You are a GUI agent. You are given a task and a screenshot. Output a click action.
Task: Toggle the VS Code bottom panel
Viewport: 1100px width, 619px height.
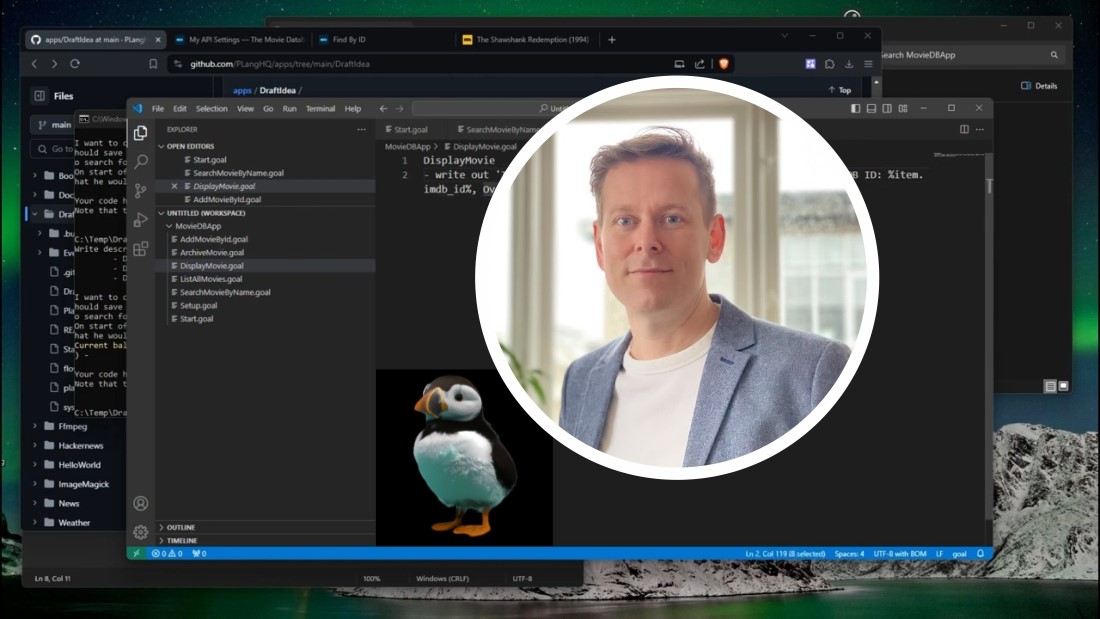pyautogui.click(x=871, y=108)
